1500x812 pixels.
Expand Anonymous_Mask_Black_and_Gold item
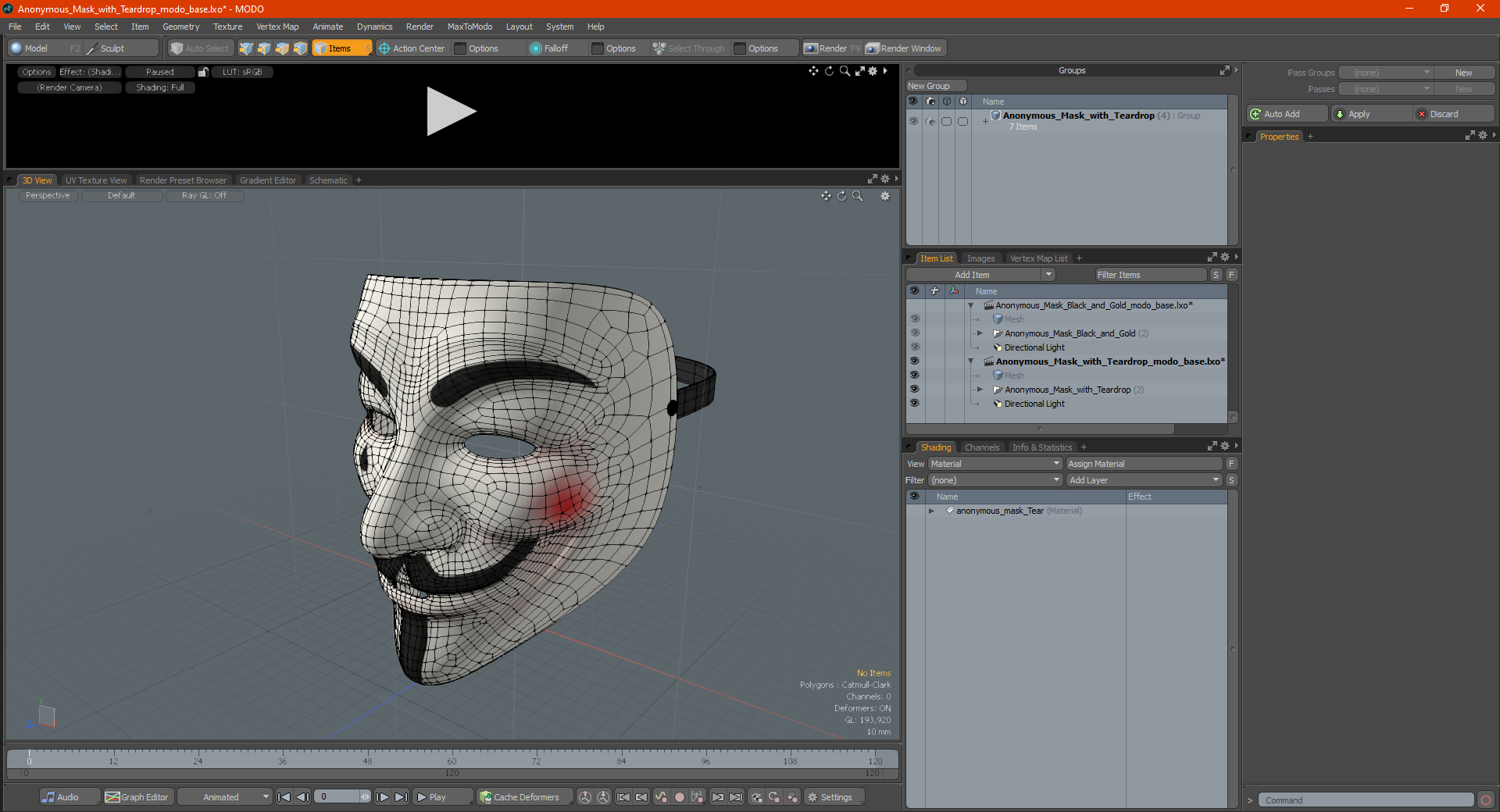980,333
